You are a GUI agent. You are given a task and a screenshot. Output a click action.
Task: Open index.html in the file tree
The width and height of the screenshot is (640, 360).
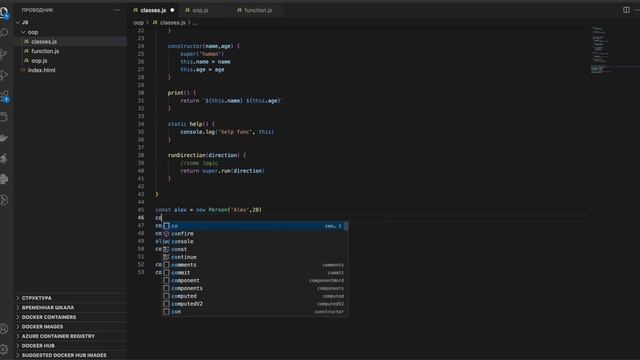pos(42,70)
